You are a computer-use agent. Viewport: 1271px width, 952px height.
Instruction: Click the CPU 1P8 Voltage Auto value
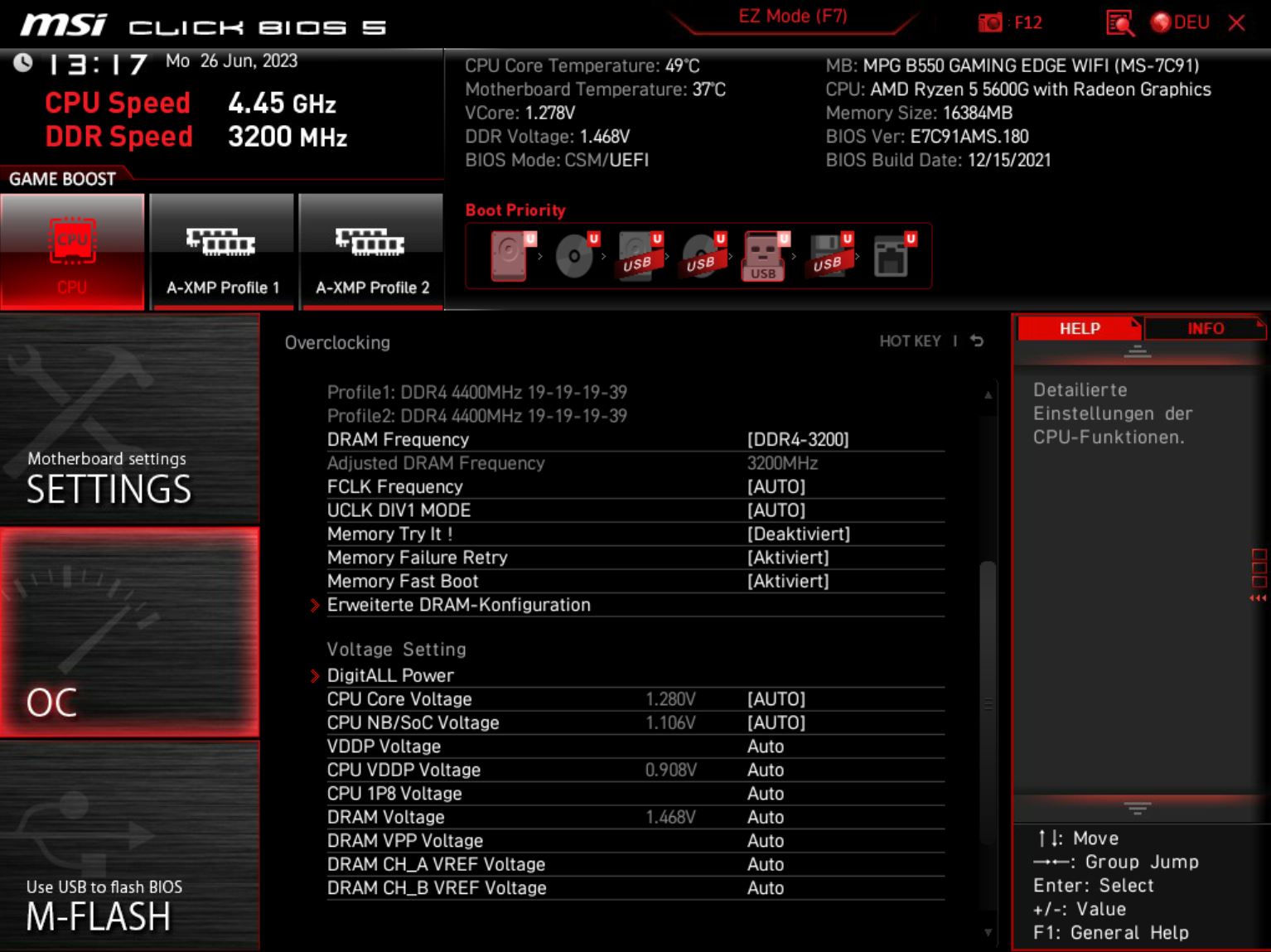766,794
